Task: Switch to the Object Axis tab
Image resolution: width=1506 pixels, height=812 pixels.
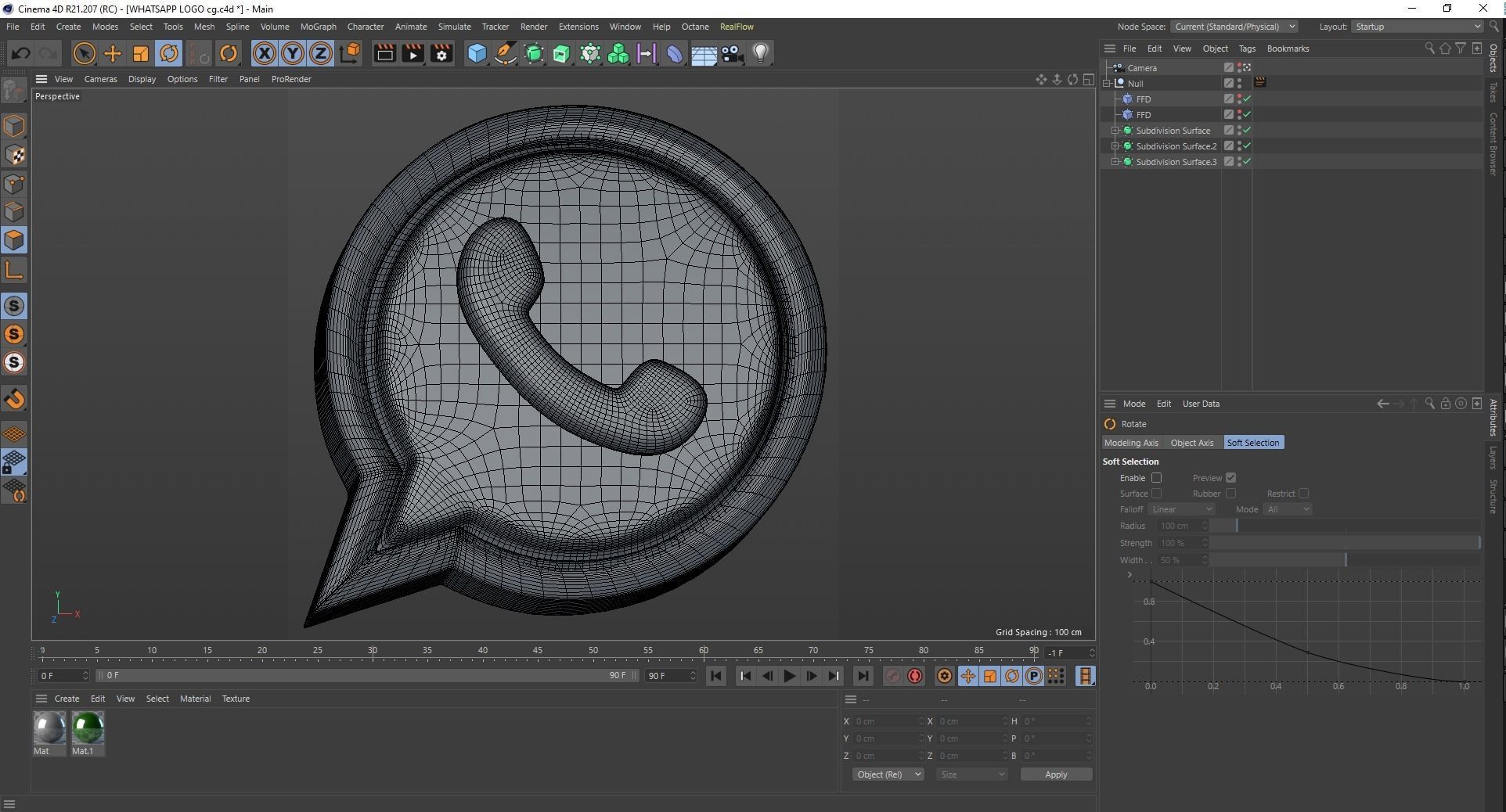Action: click(x=1191, y=443)
